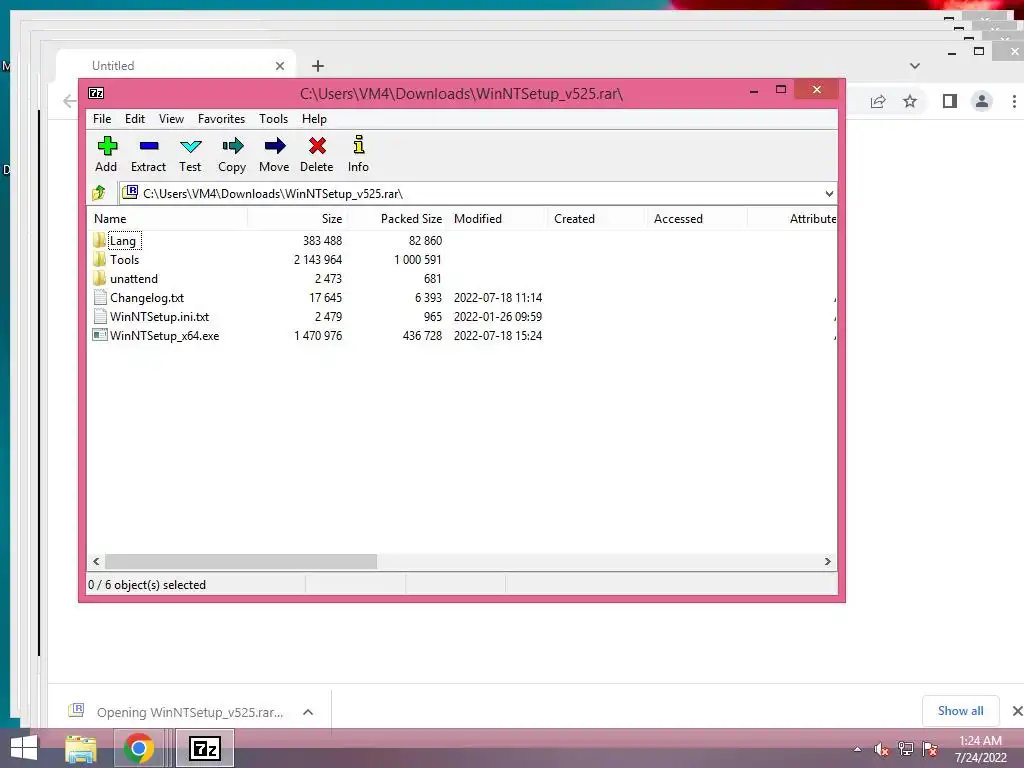Click the horizontal scrollbar thumb
Screen dimensions: 1024x768
pyautogui.click(x=241, y=562)
